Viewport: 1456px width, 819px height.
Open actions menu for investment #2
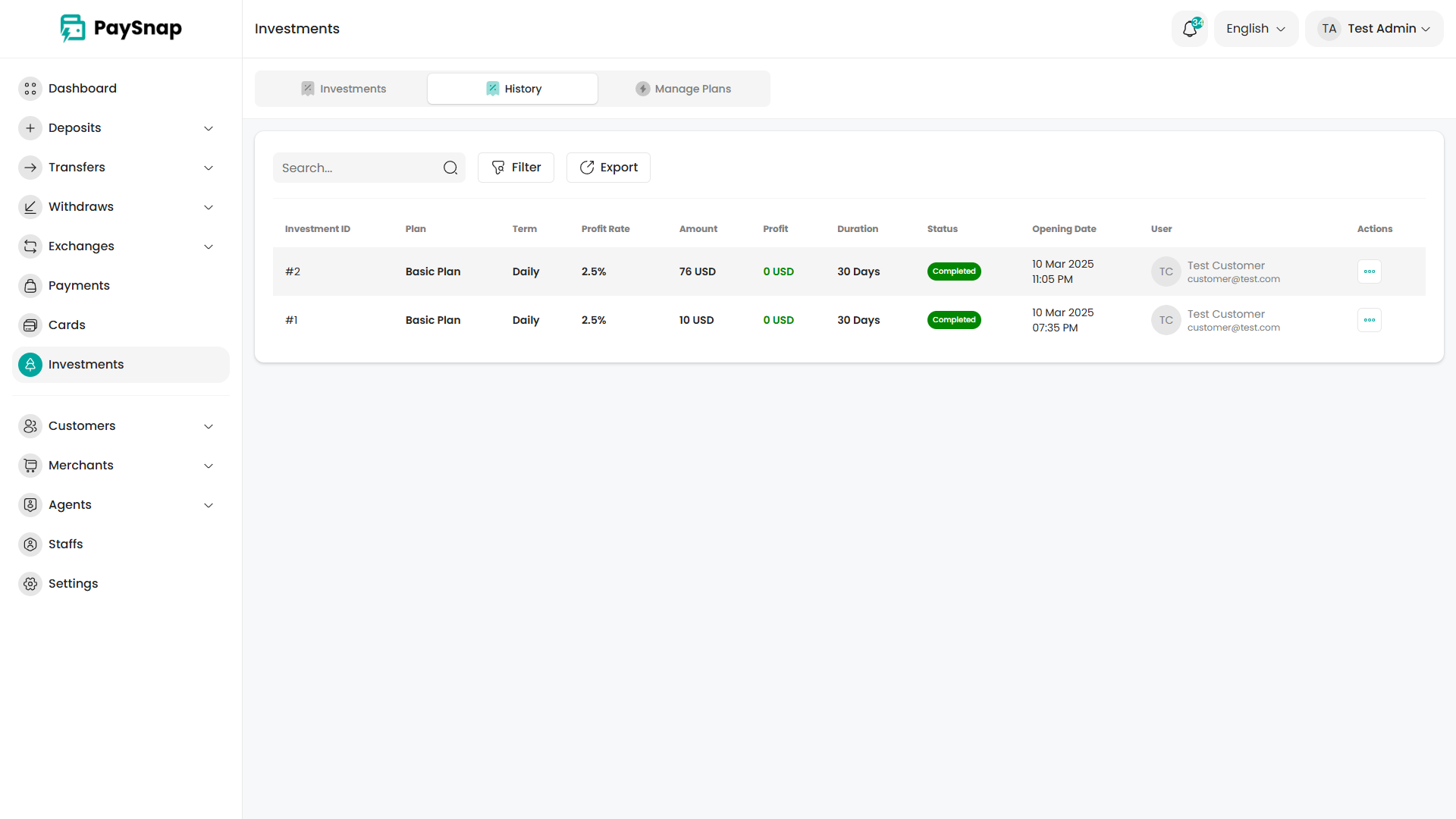(x=1369, y=271)
